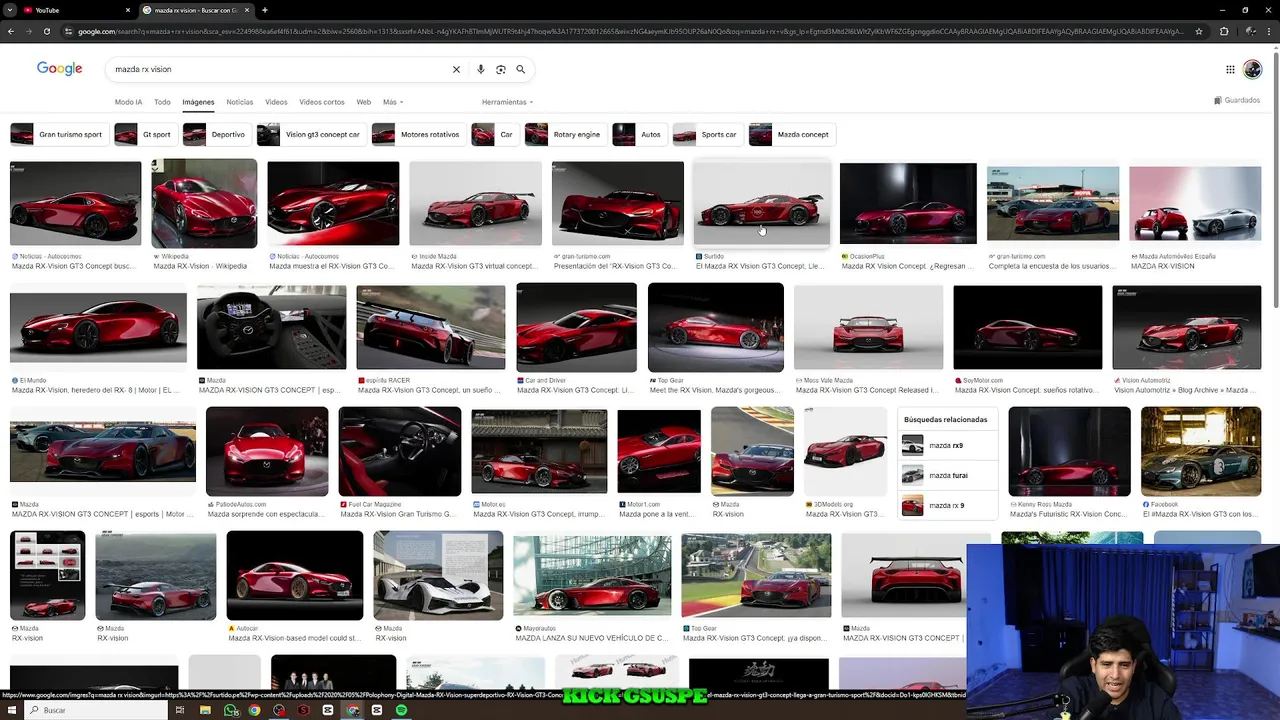The height and width of the screenshot is (720, 1280).
Task: View site information icon in the address bar
Action: coord(69,31)
